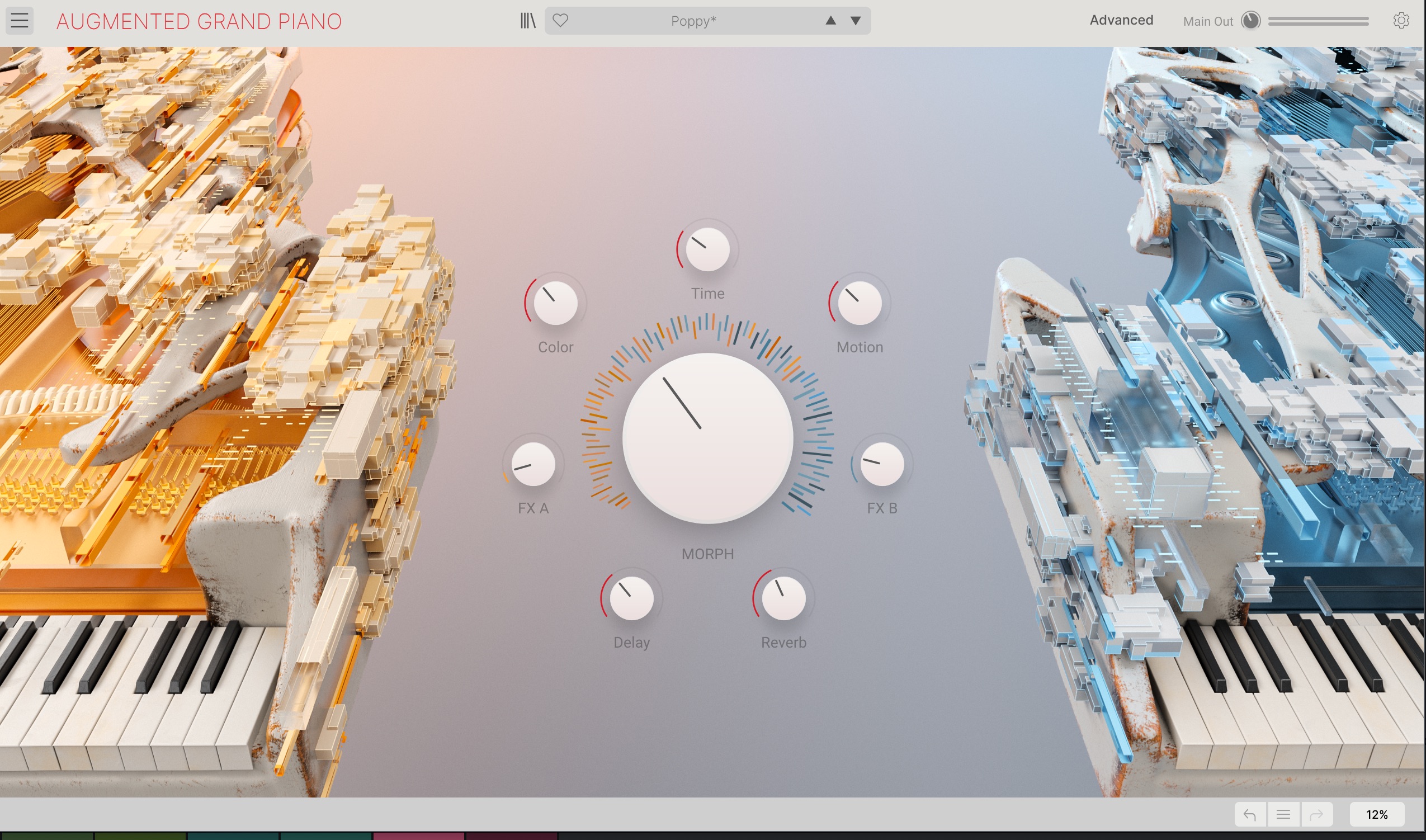Click the Delay knob
This screenshot has width=1426, height=840.
tap(631, 598)
